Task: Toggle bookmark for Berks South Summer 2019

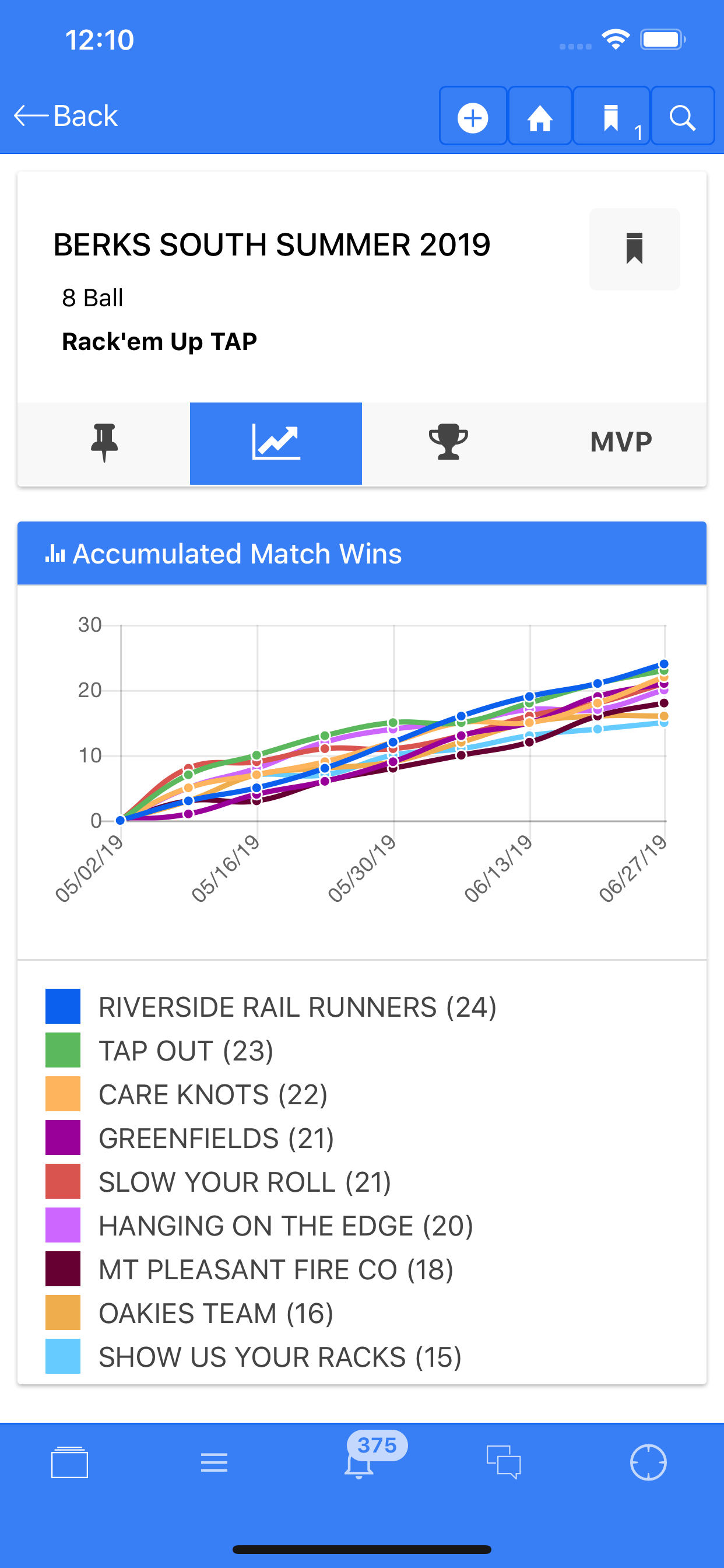Action: [x=635, y=249]
